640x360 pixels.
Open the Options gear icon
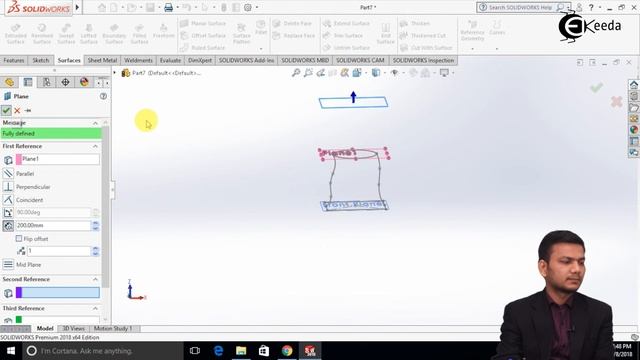(x=248, y=7)
